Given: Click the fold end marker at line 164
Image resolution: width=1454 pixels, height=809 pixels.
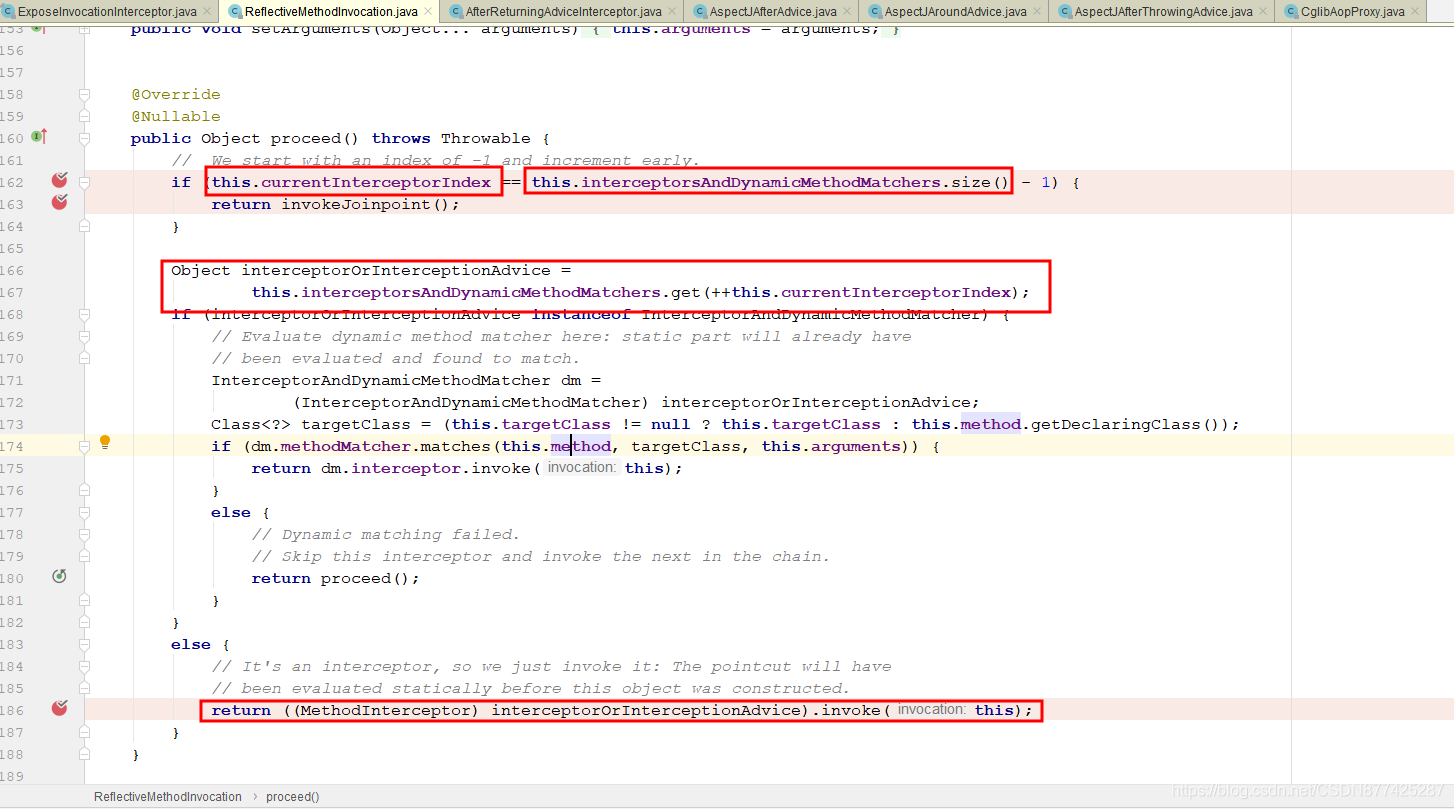Looking at the screenshot, I should (x=85, y=227).
